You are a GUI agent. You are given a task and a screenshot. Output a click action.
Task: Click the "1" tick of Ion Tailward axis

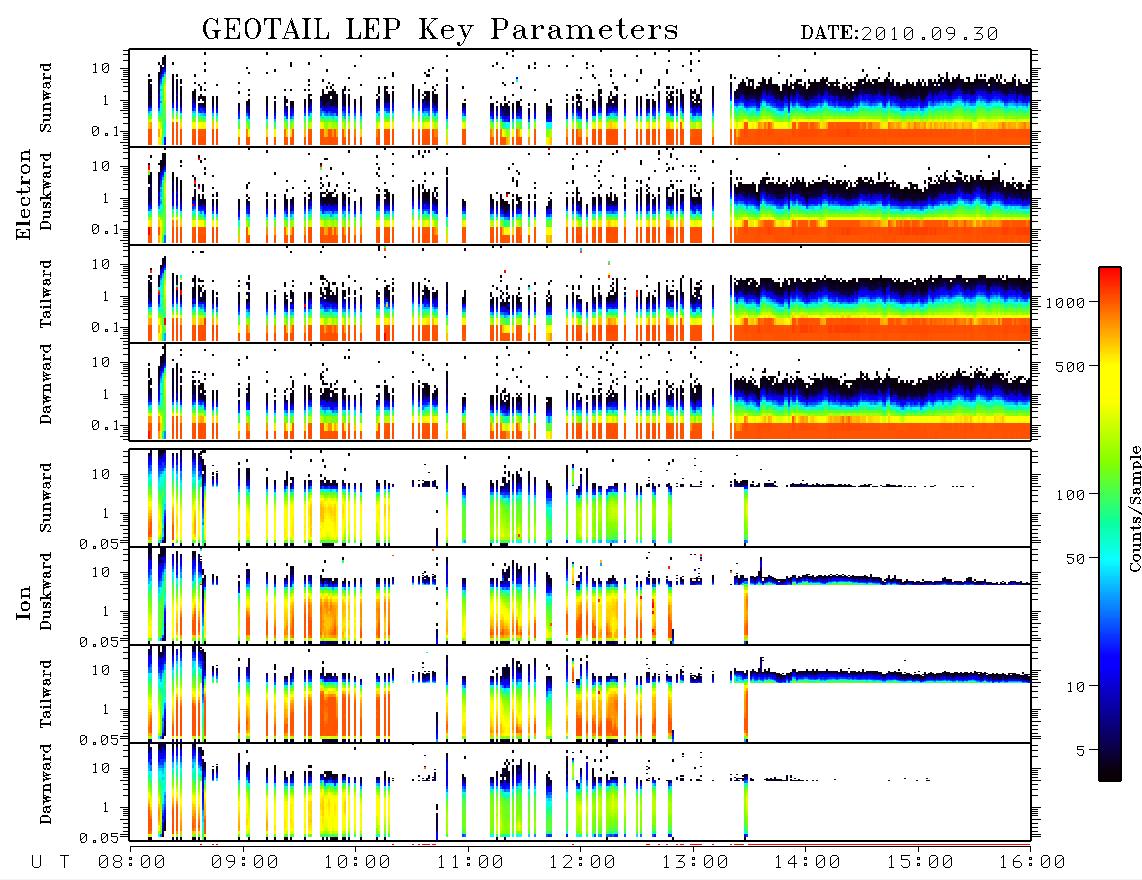click(x=106, y=709)
